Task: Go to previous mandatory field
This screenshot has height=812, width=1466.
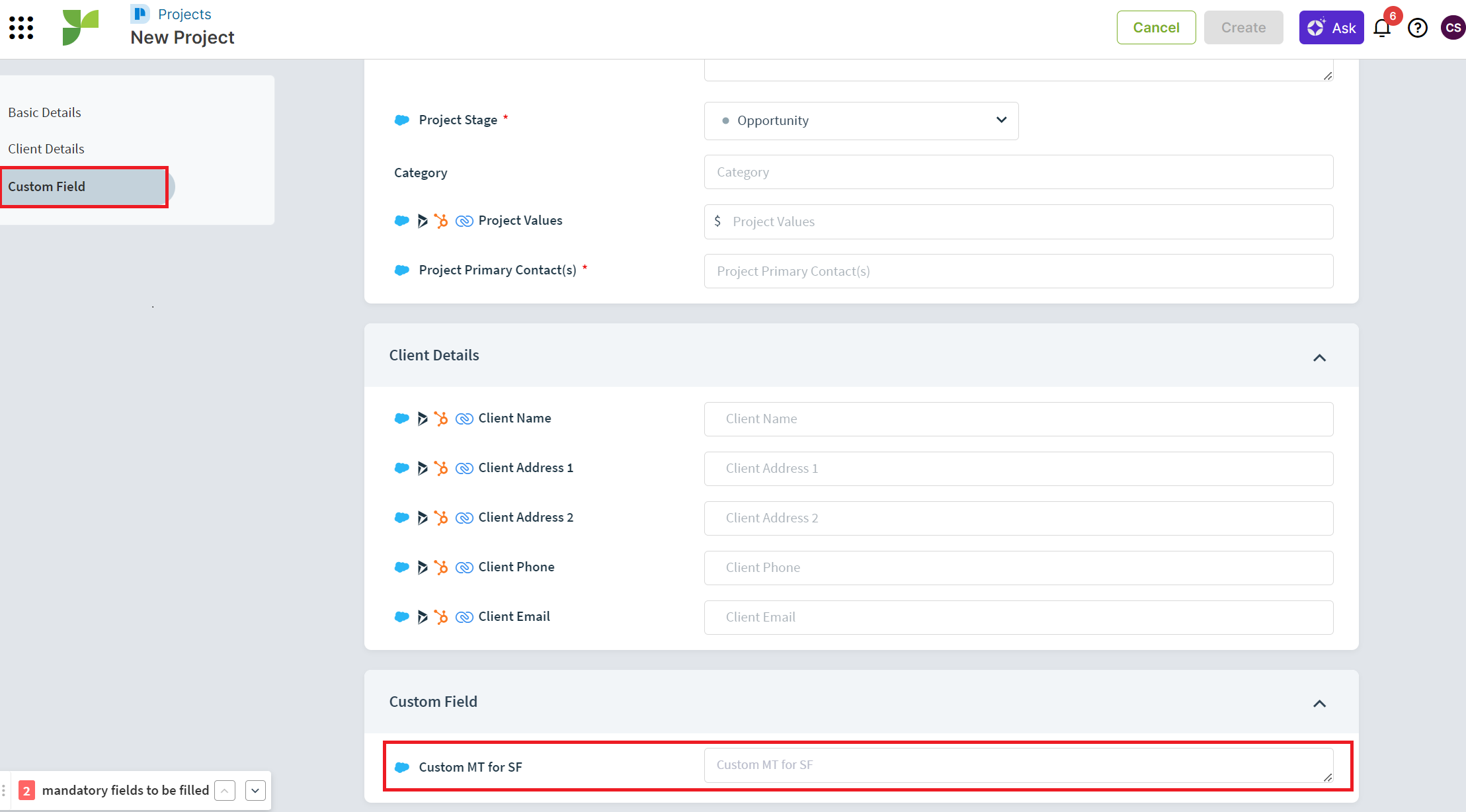Action: 225,790
